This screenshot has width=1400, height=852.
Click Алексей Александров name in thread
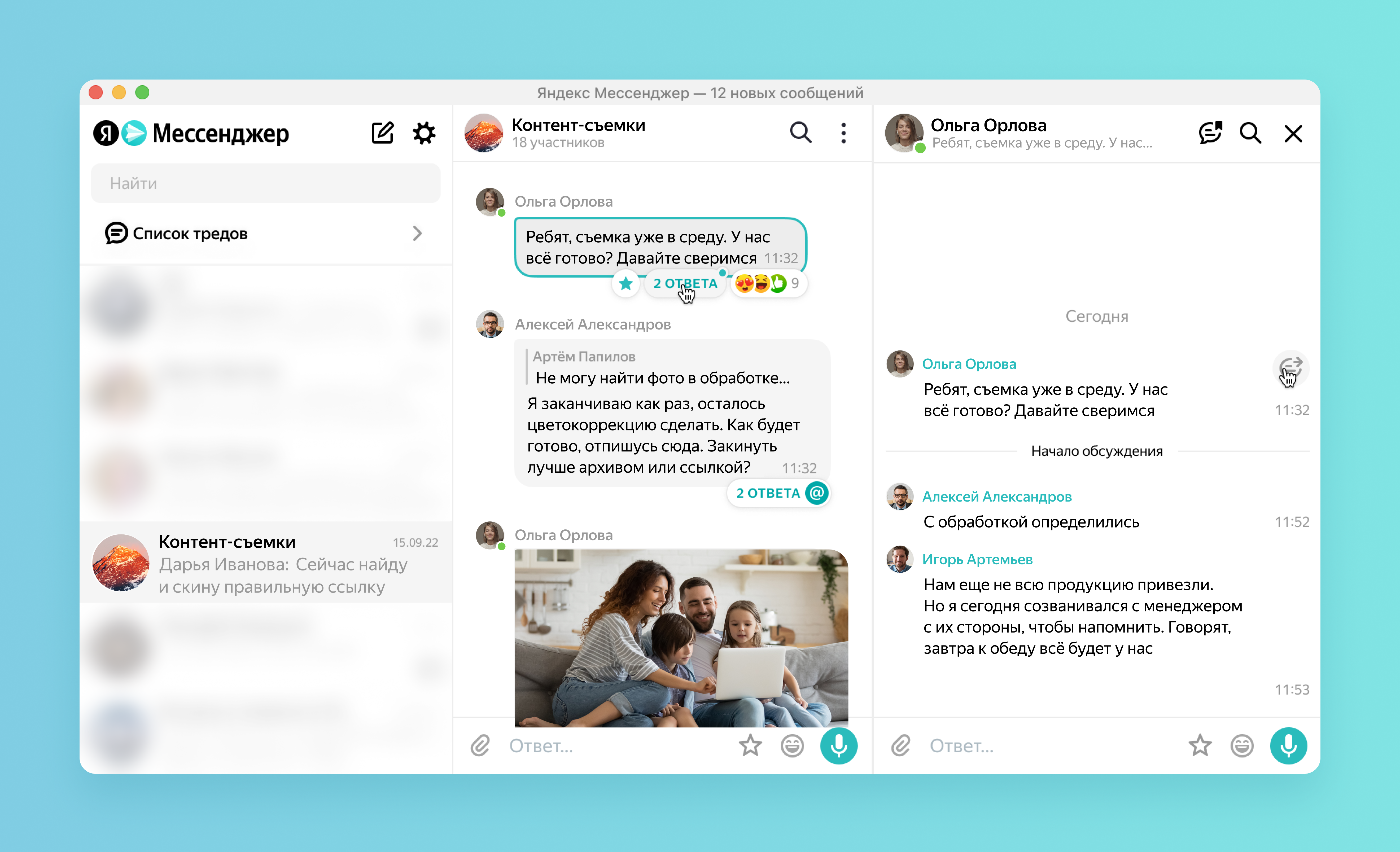coord(997,497)
